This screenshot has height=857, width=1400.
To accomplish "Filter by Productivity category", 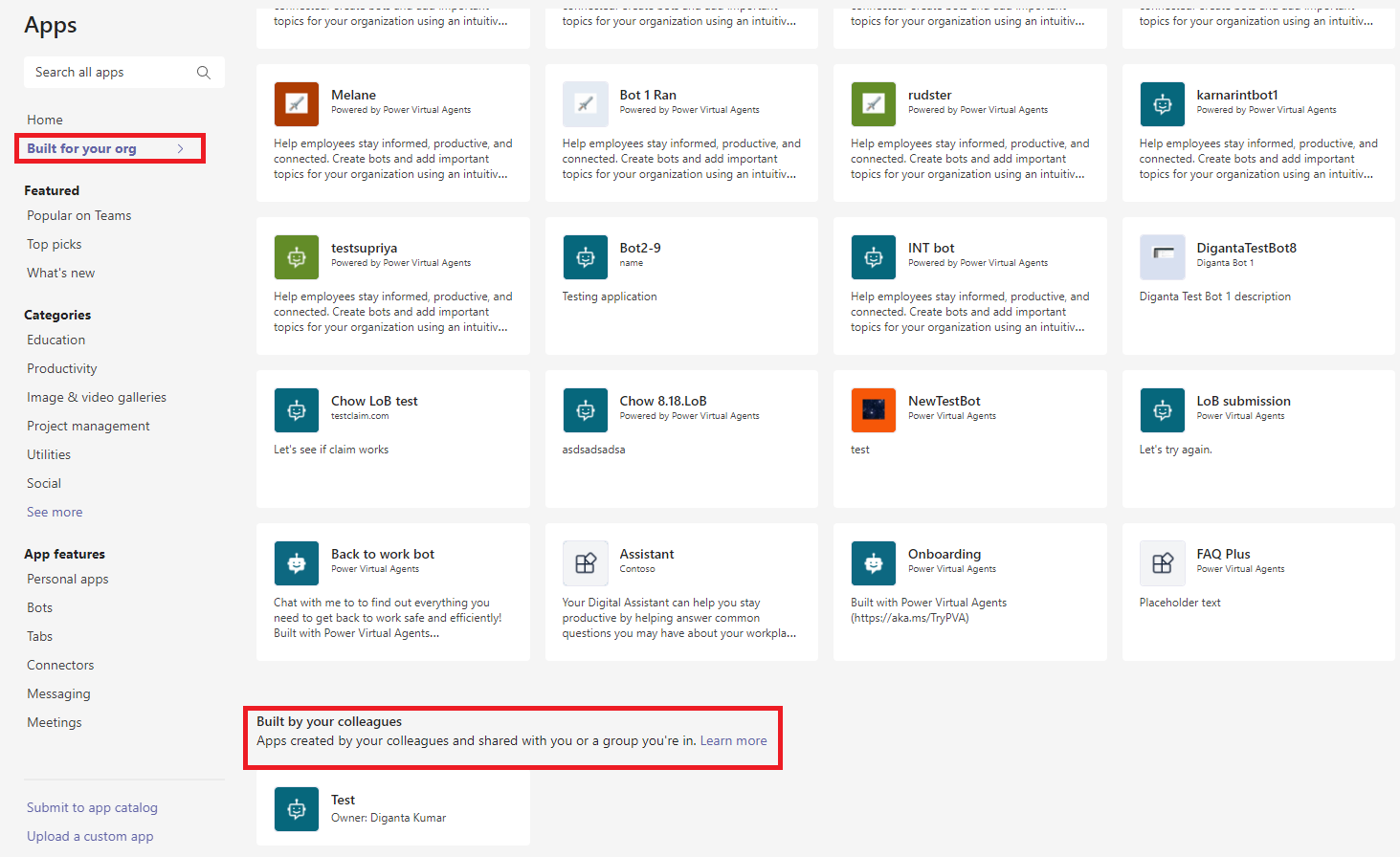I will [x=62, y=368].
